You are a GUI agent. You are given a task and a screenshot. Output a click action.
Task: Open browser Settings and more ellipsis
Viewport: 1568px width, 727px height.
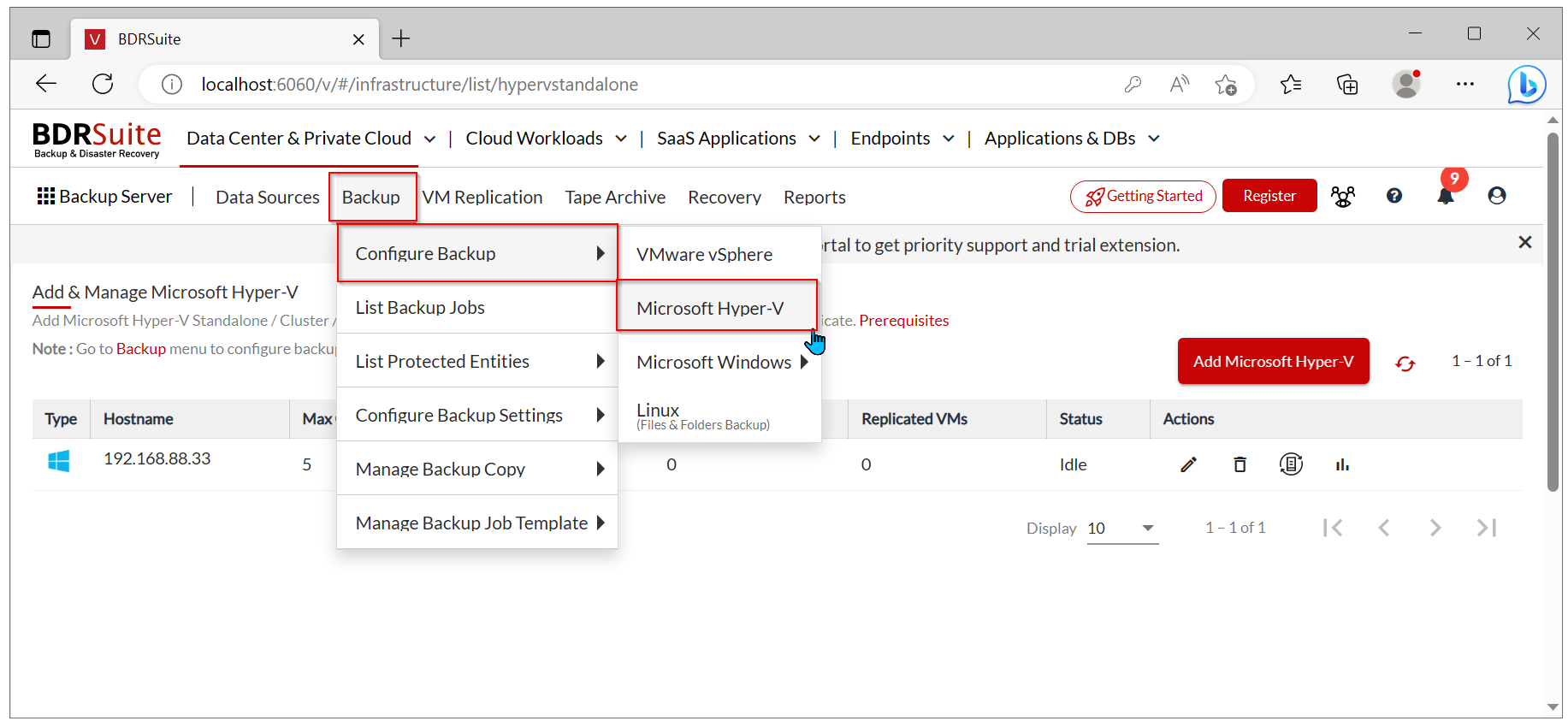(1465, 84)
